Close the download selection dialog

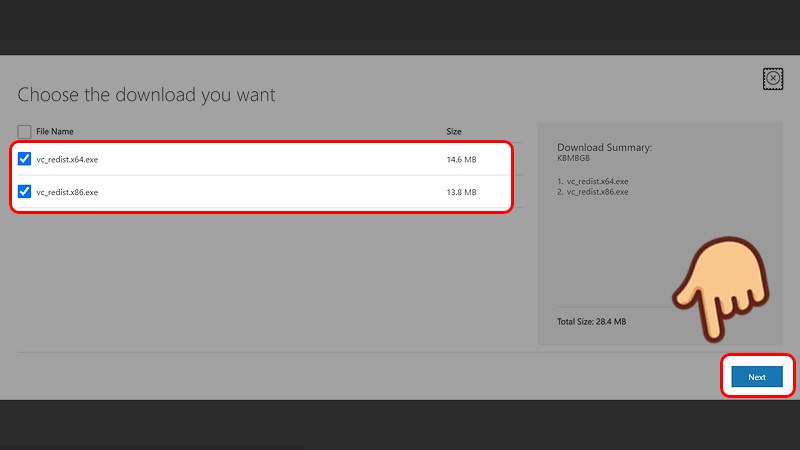(x=772, y=79)
